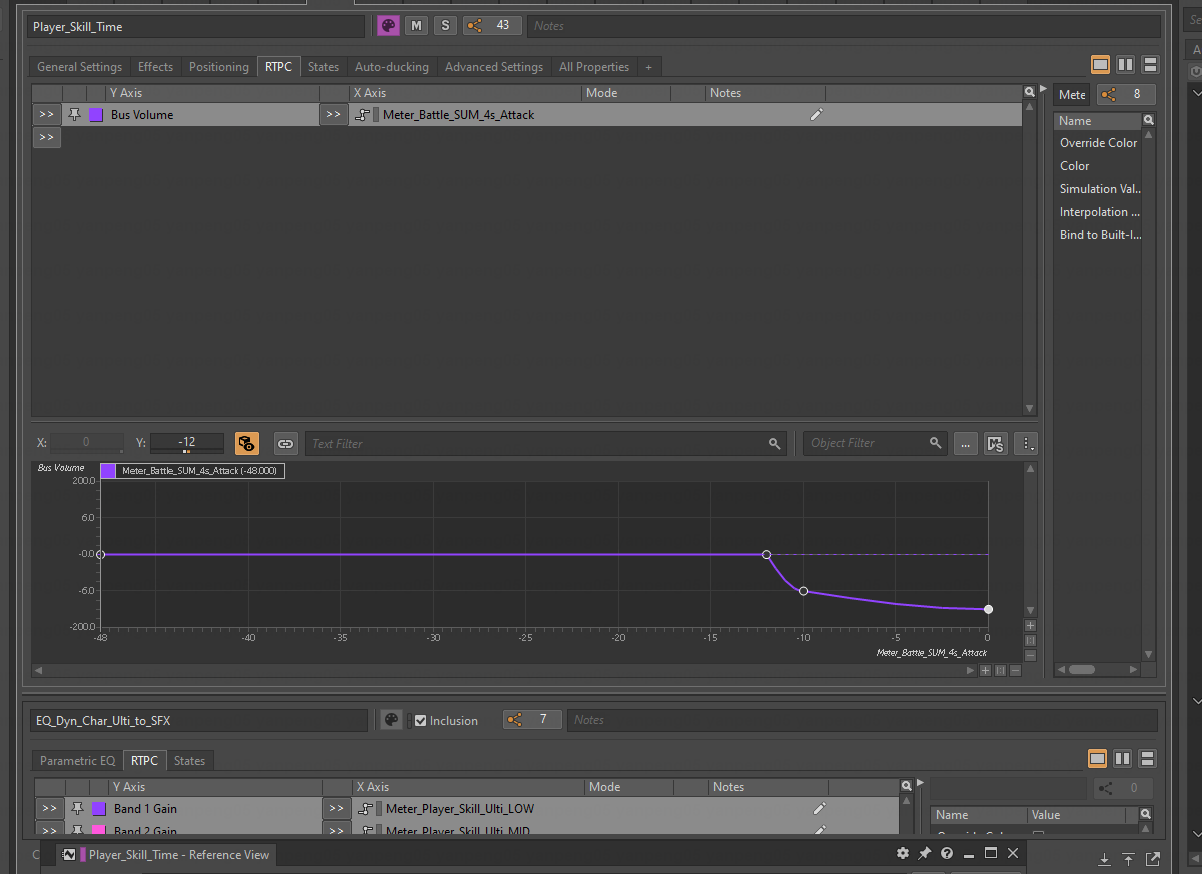Select side-by-side split layout in bus editor
1202x874 pixels.
click(1125, 65)
